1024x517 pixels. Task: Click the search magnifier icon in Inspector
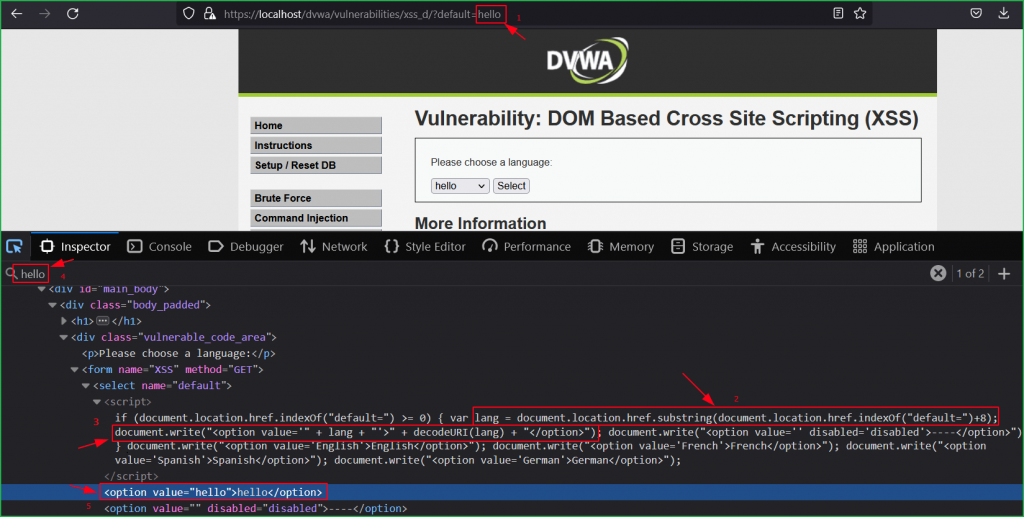point(10,273)
